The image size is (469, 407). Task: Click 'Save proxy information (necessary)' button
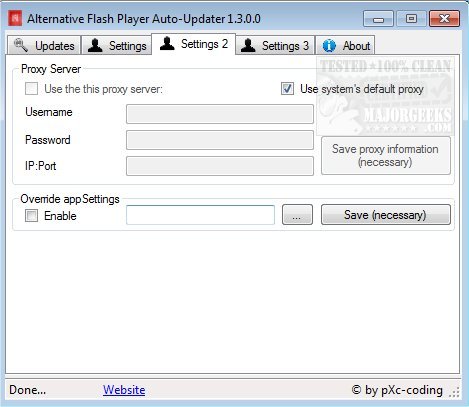(x=386, y=156)
